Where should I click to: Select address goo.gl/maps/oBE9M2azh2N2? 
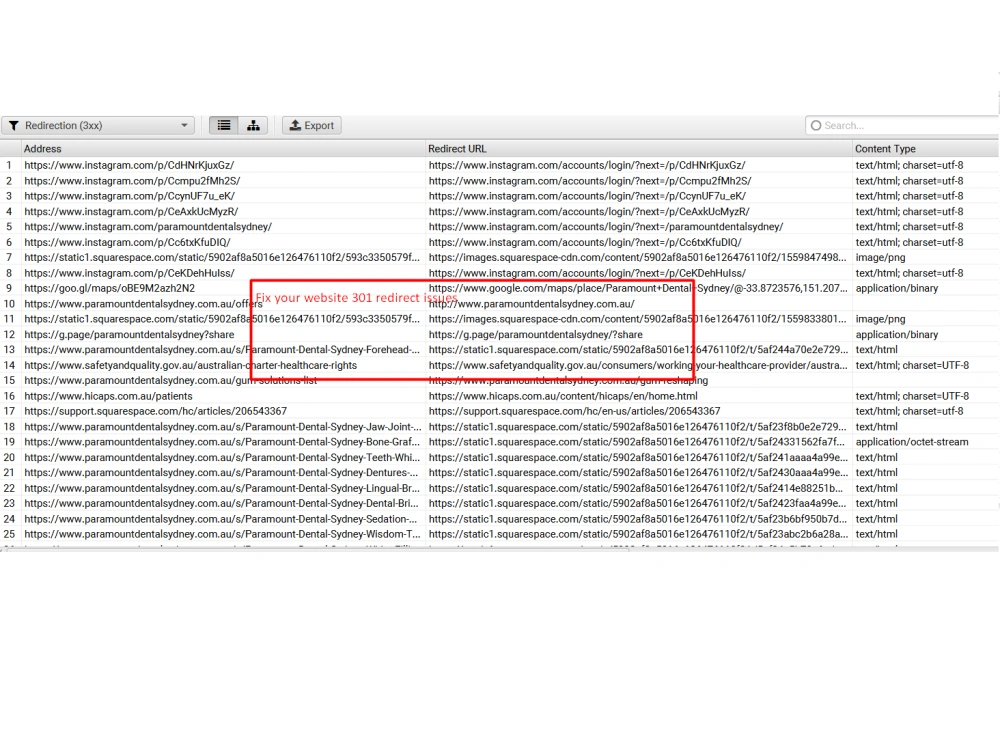110,288
